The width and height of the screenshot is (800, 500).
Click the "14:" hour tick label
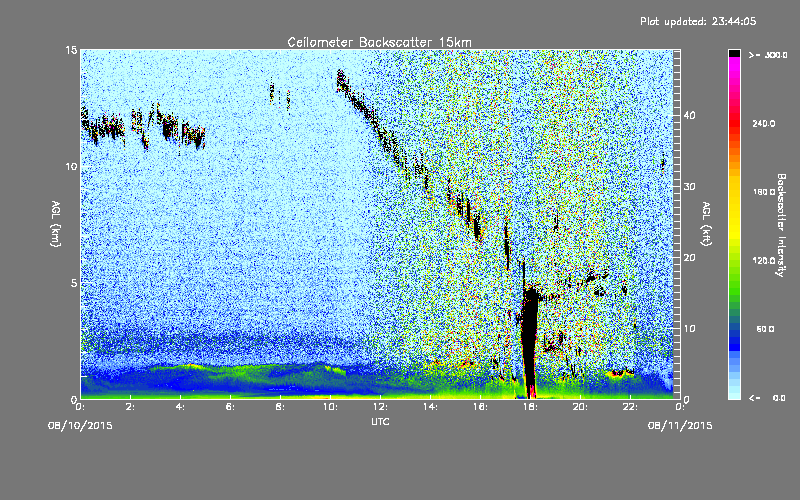point(430,407)
